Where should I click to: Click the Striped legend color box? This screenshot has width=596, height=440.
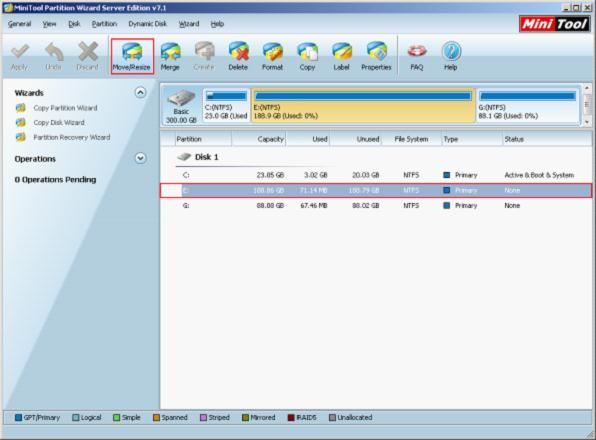[x=204, y=418]
